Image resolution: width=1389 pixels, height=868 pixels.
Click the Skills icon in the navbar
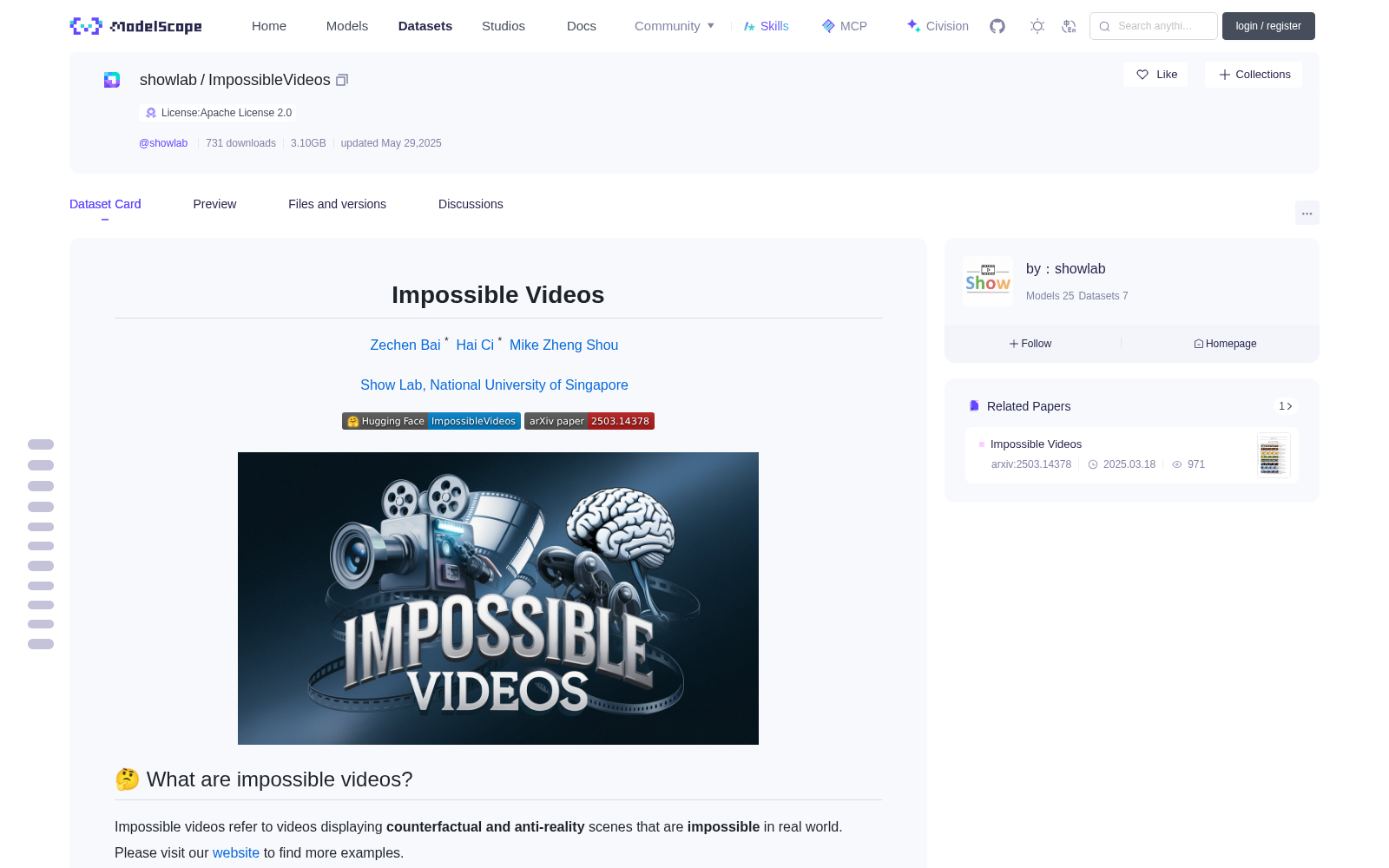(749, 26)
